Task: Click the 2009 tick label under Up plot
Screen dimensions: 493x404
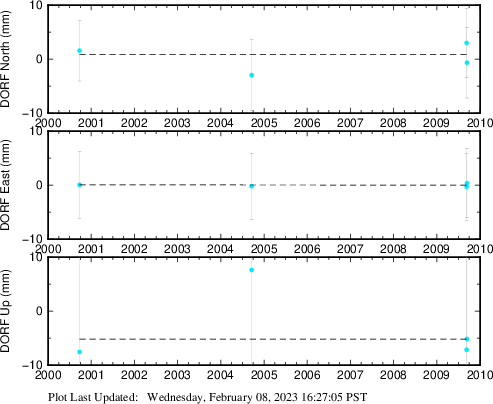Action: pos(436,375)
